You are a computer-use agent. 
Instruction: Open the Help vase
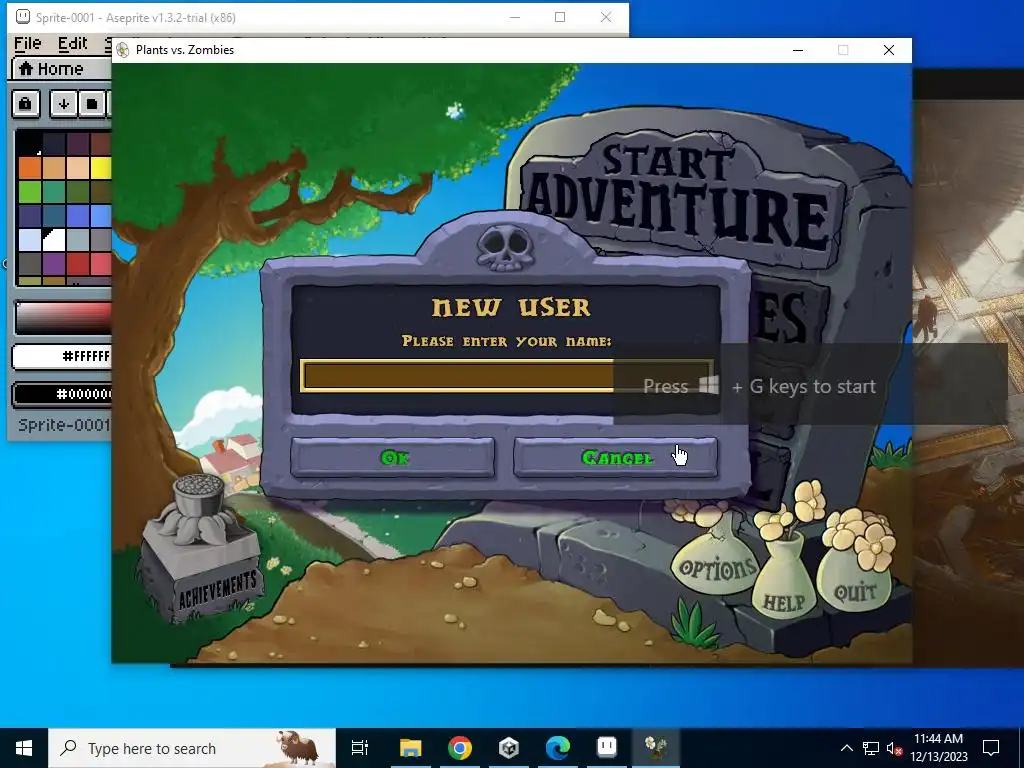pyautogui.click(x=784, y=581)
